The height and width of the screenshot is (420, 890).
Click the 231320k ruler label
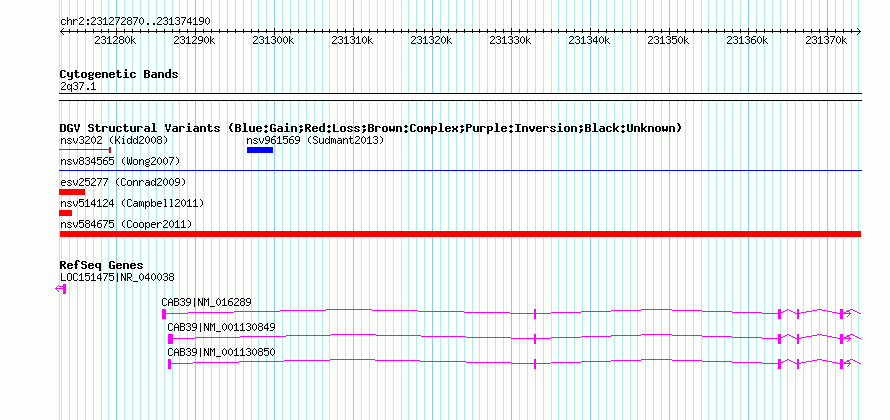click(x=431, y=40)
